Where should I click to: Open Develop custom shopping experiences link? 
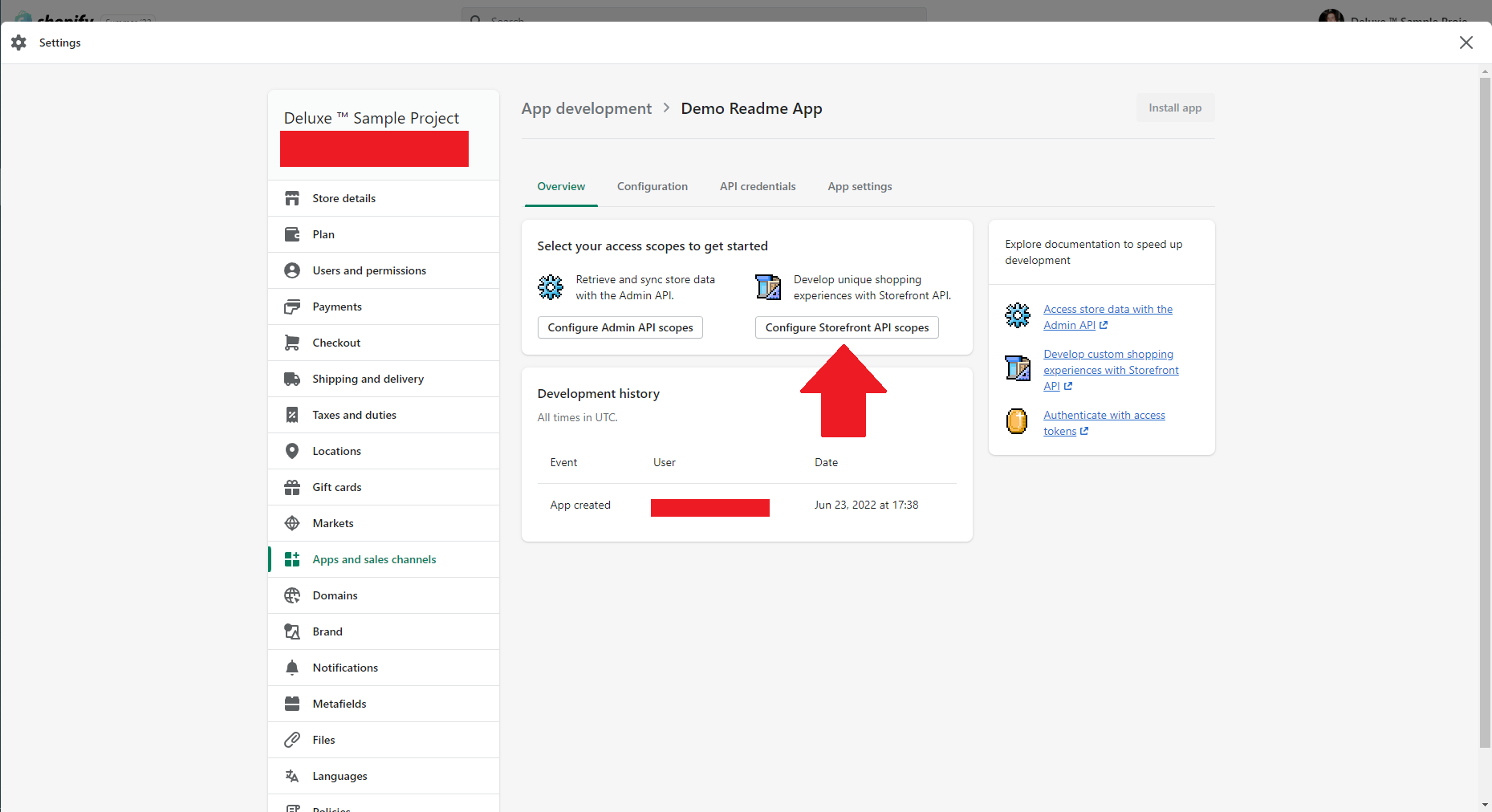(x=1111, y=370)
